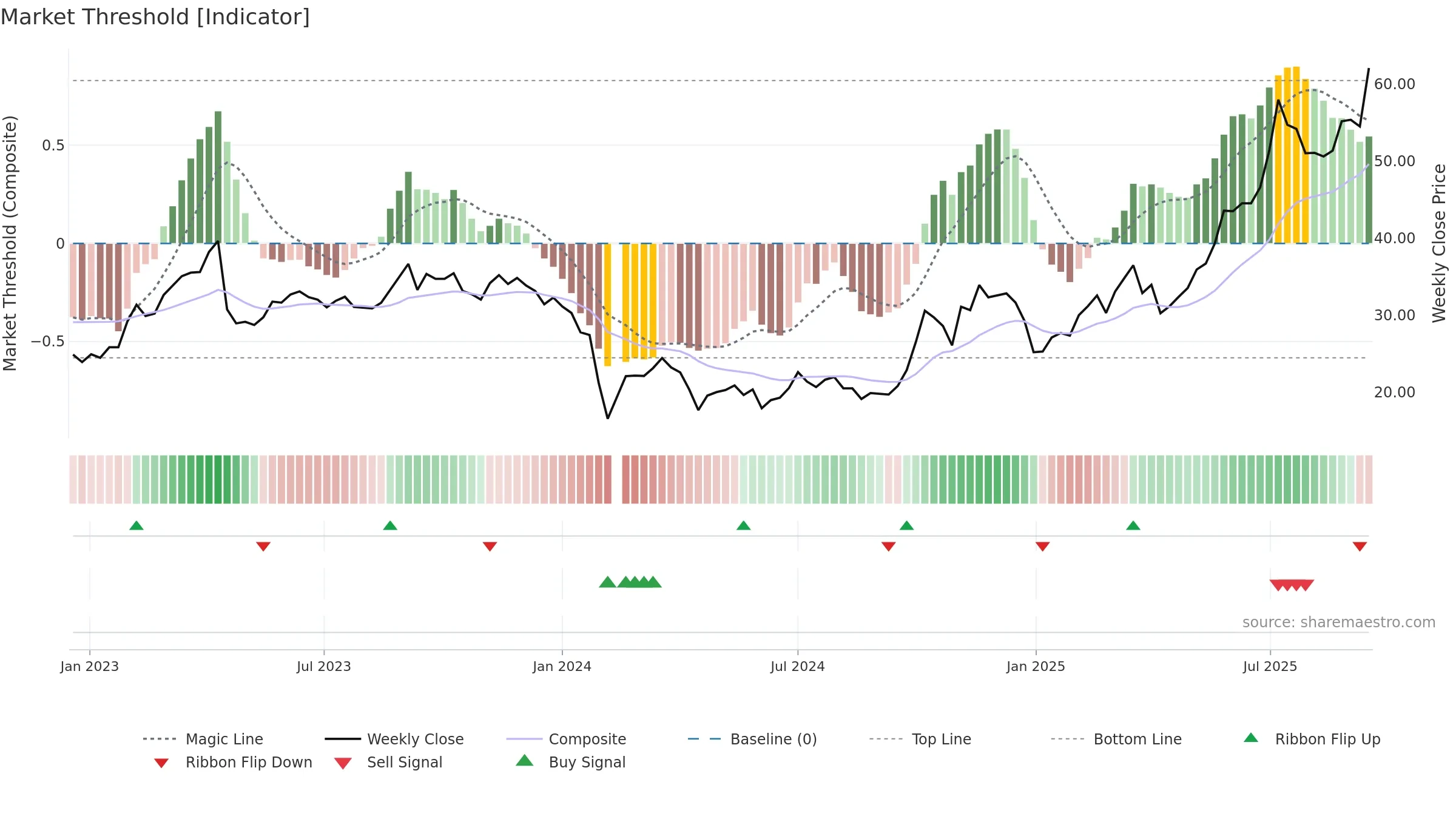The image size is (1456, 819).
Task: Toggle the Weekly Close legend entry
Action: click(x=394, y=739)
